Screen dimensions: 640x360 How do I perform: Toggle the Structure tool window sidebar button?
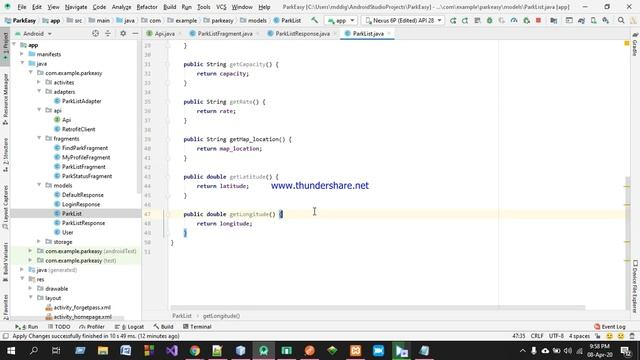tap(5, 154)
